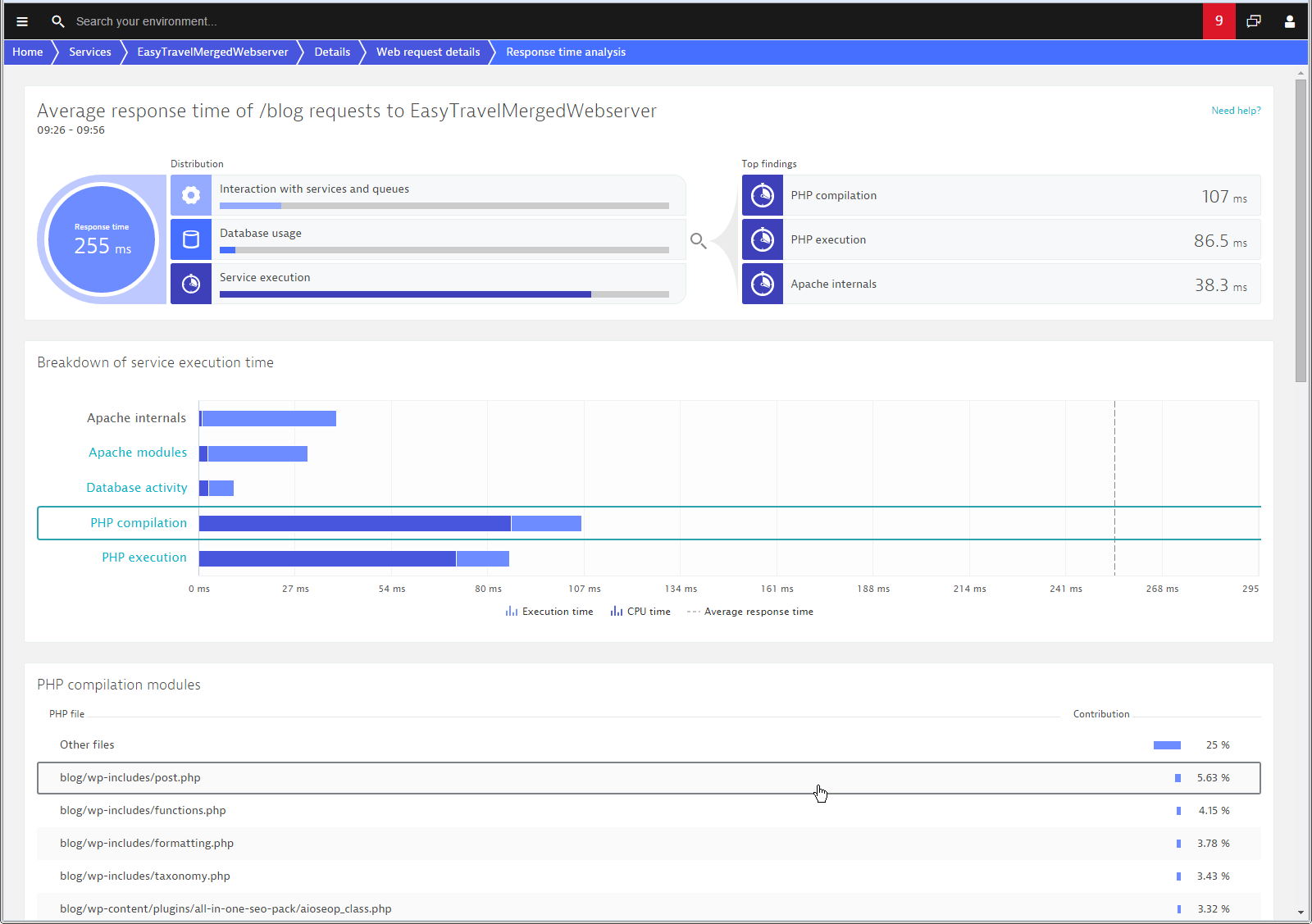Click the Apache modules chart bar

pos(253,453)
